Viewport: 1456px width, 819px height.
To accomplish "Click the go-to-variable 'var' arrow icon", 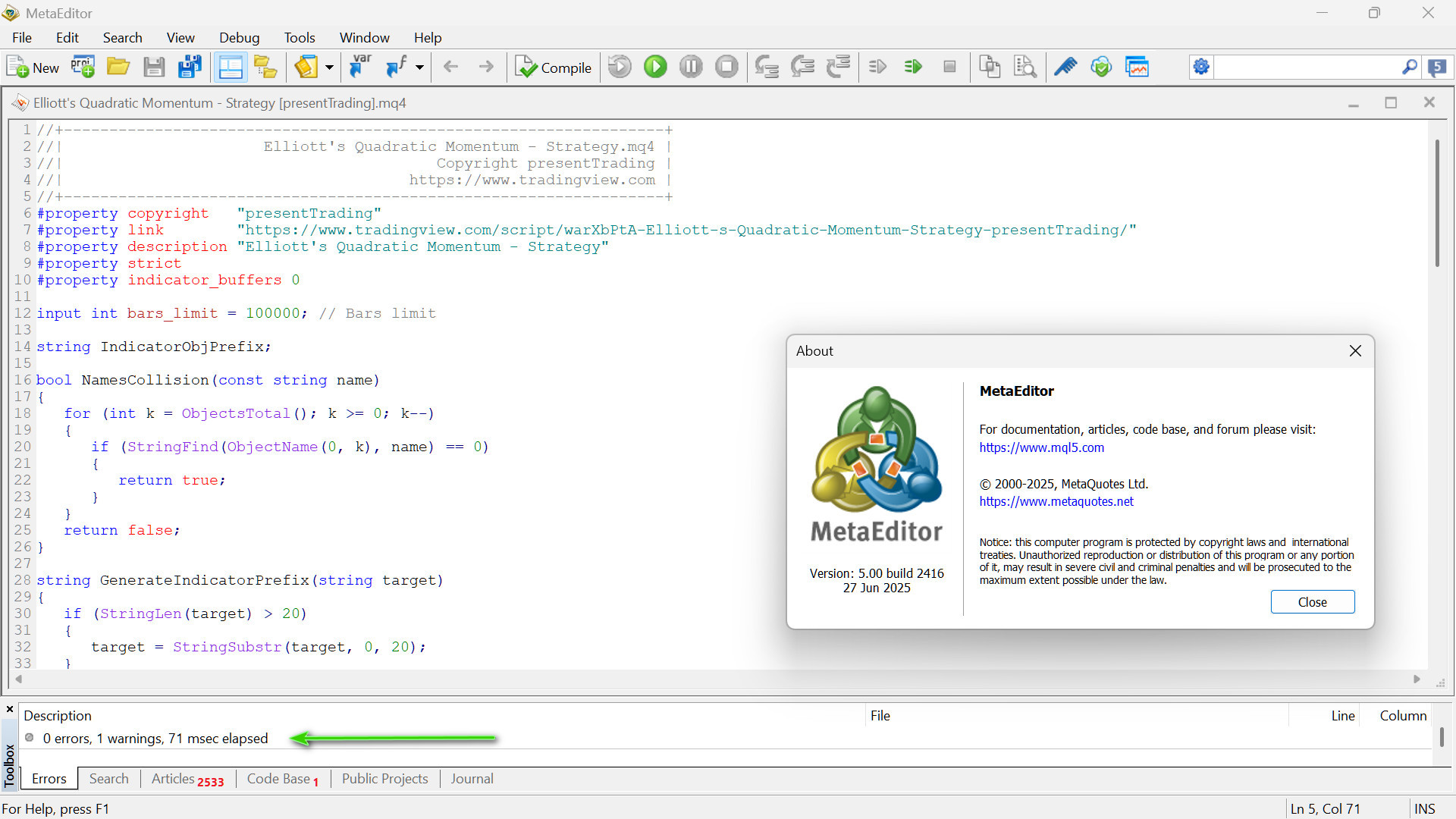I will [x=360, y=67].
